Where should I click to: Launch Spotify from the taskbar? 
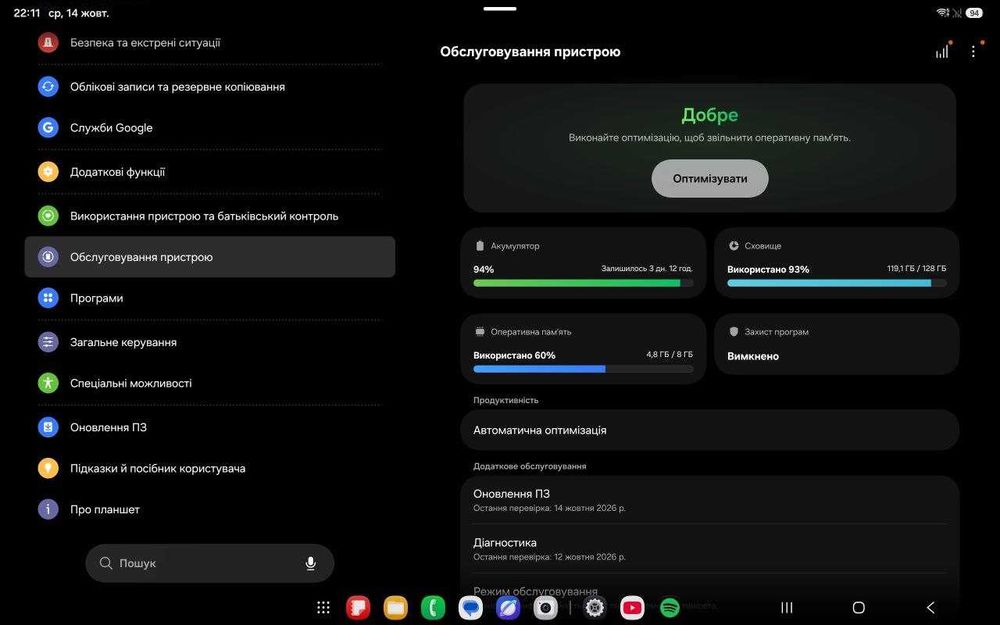pos(670,608)
